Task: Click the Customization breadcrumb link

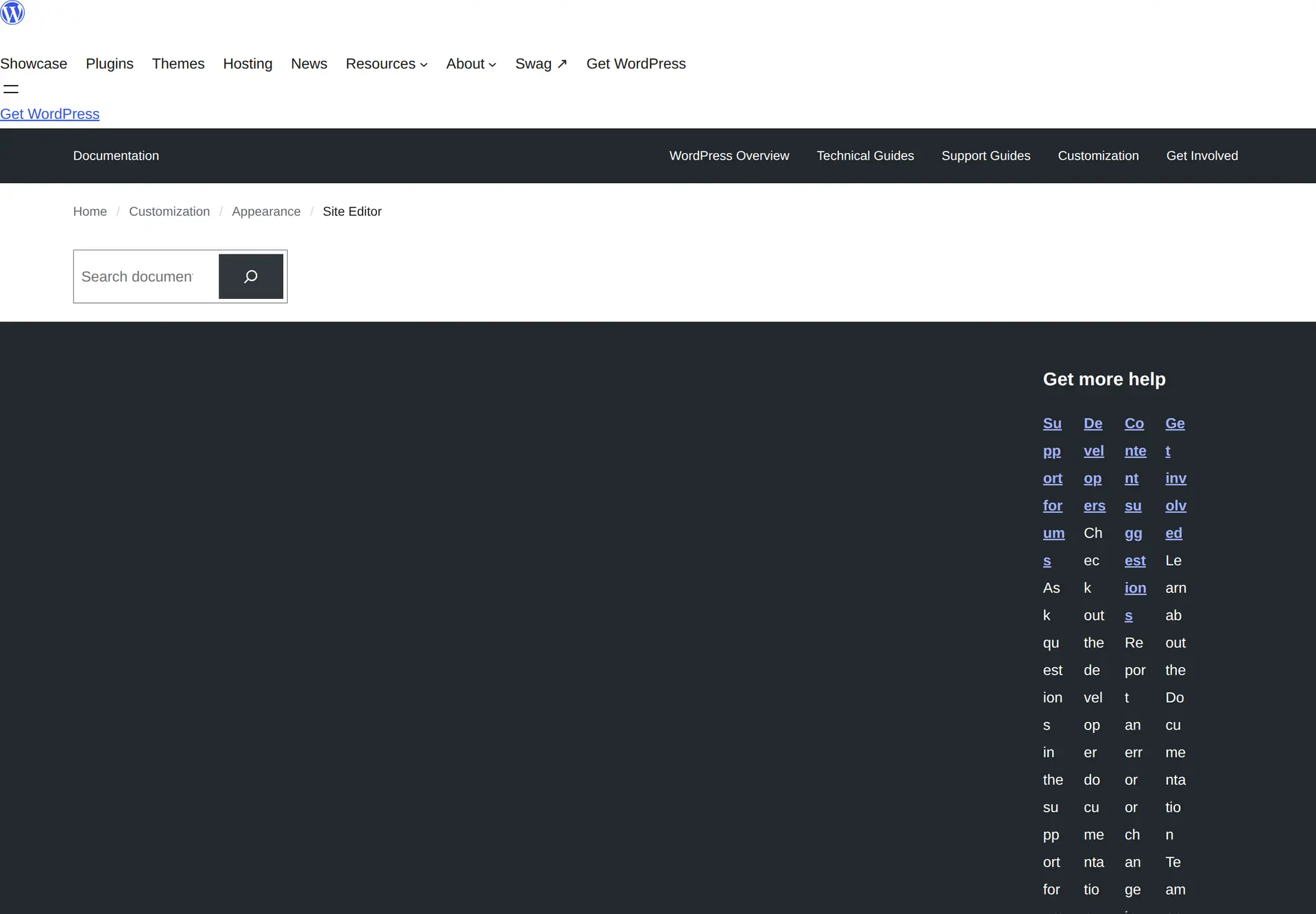Action: pos(169,211)
